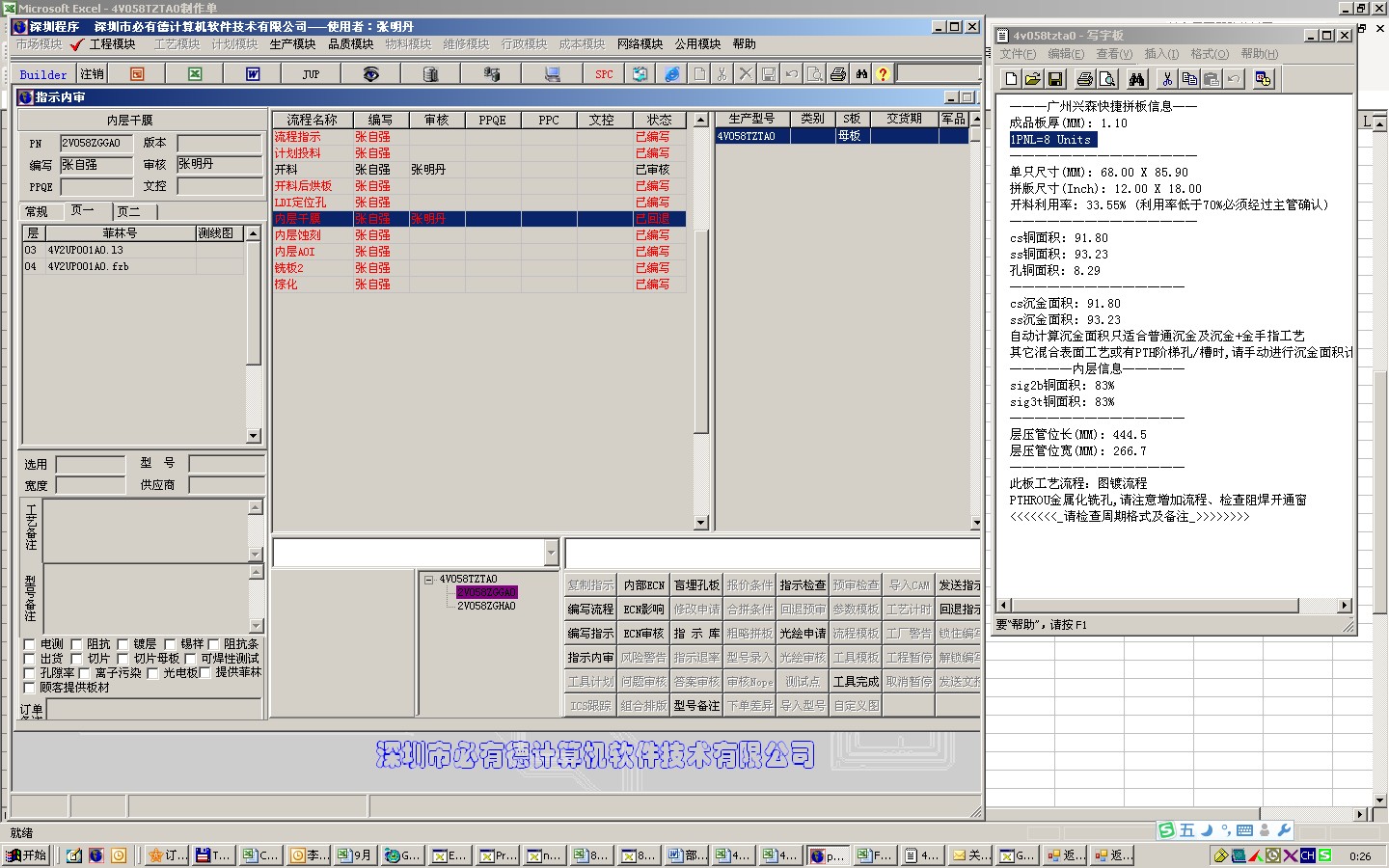Click the 编写流程 button
Screen dimensions: 1389x868
(590, 610)
